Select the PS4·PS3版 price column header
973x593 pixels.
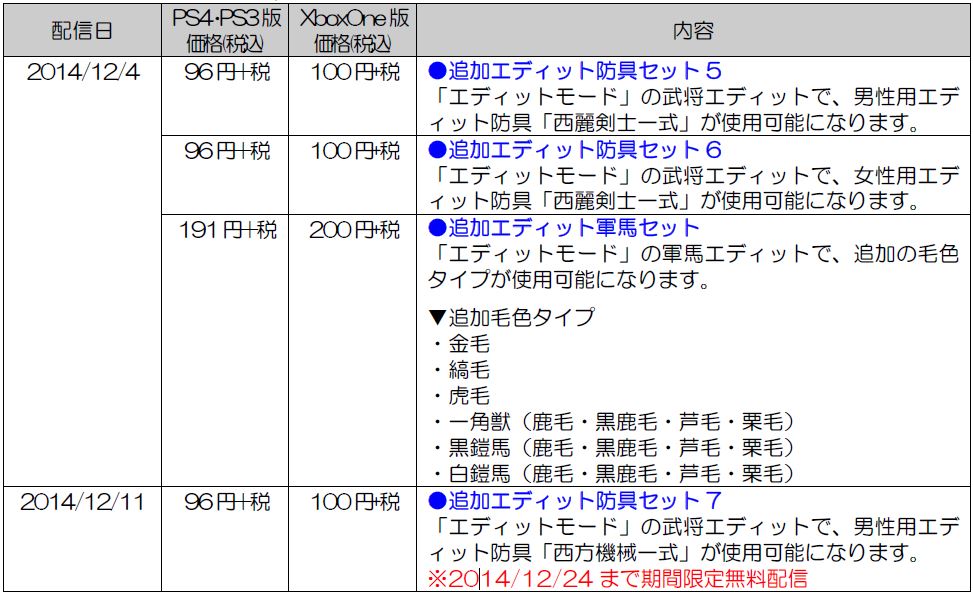click(x=226, y=30)
